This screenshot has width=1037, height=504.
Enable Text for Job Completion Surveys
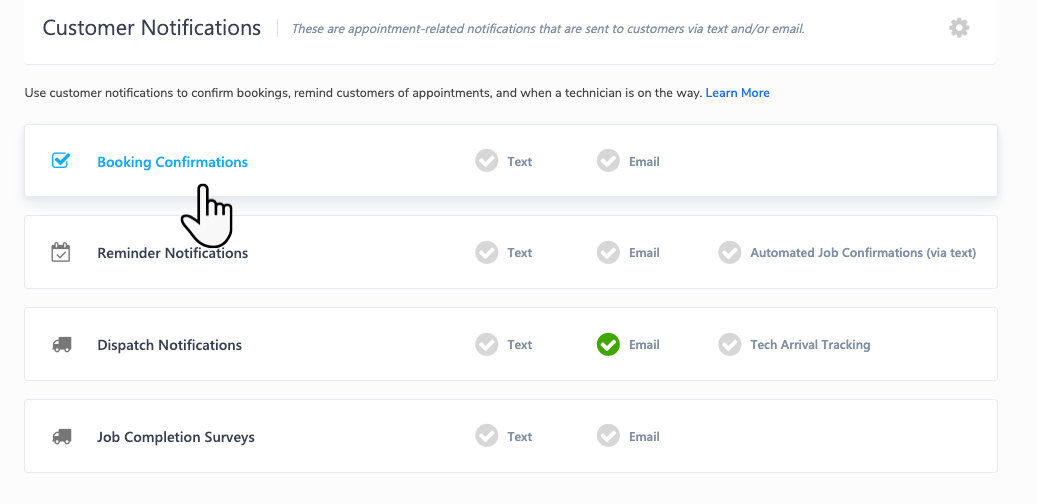[x=487, y=436]
